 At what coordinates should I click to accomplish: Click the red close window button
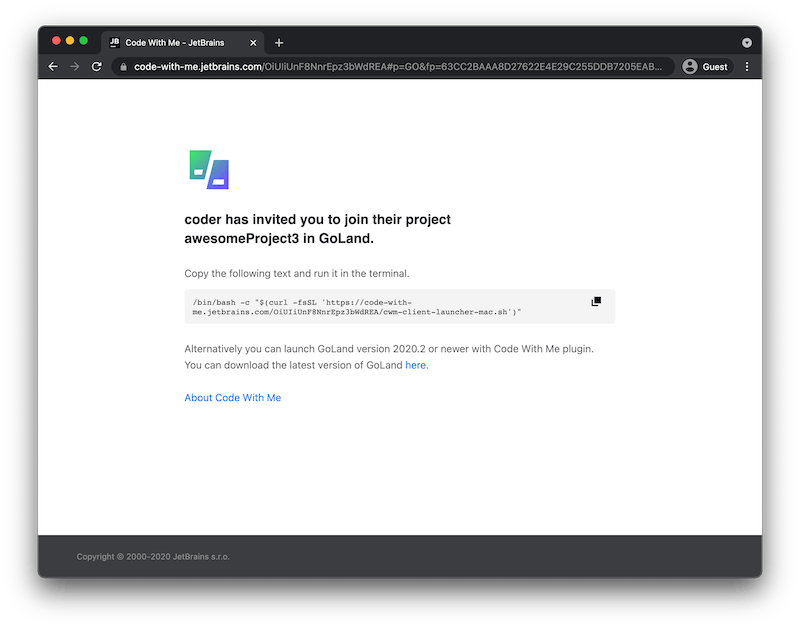[56, 41]
